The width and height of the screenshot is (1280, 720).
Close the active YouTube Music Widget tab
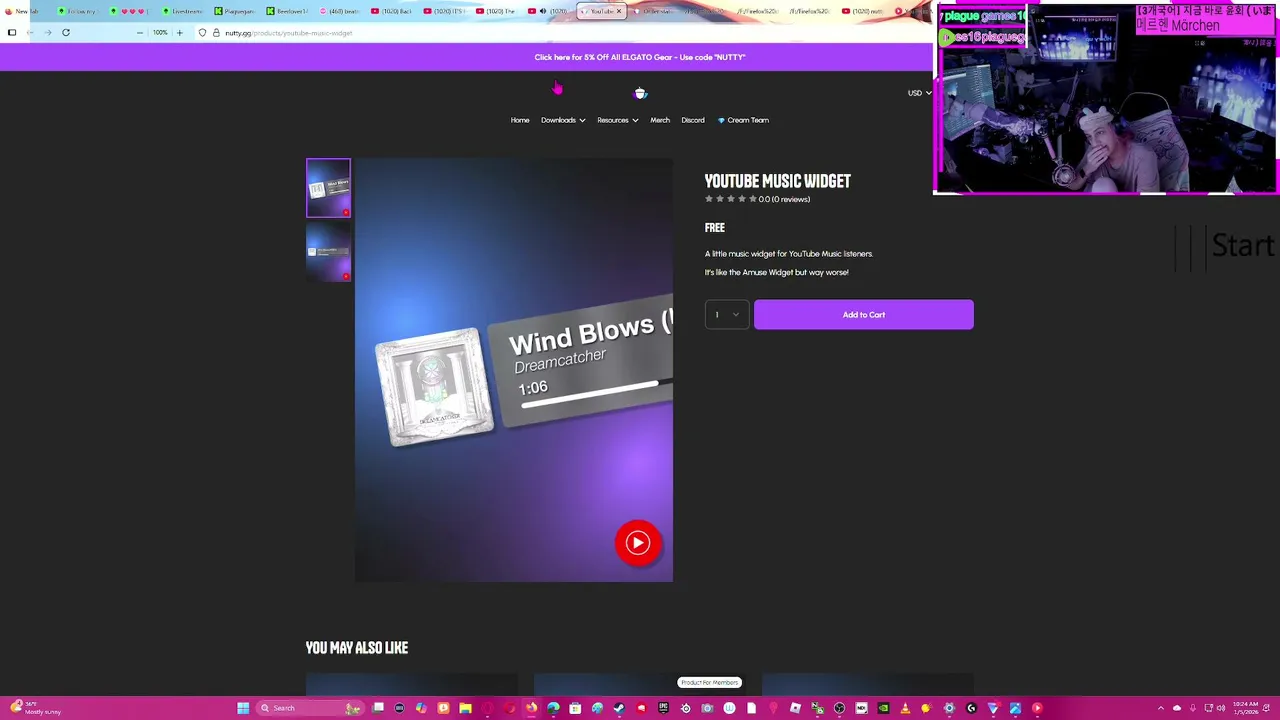[618, 11]
